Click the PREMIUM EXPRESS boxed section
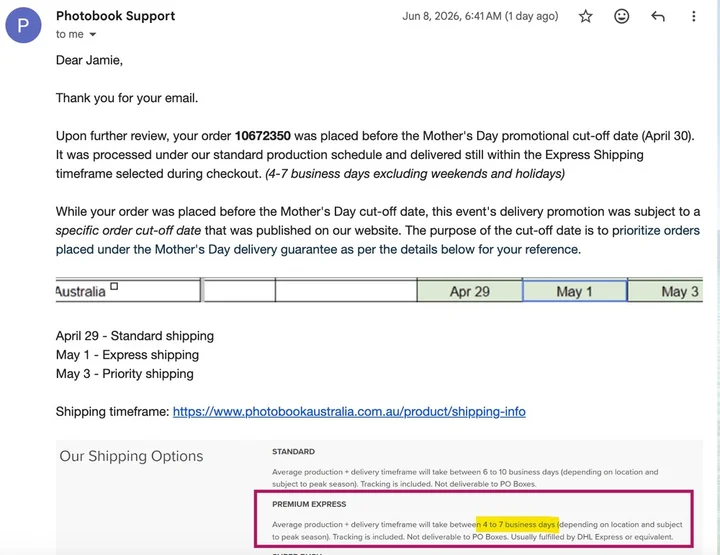720x555 pixels. pyautogui.click(x=473, y=519)
